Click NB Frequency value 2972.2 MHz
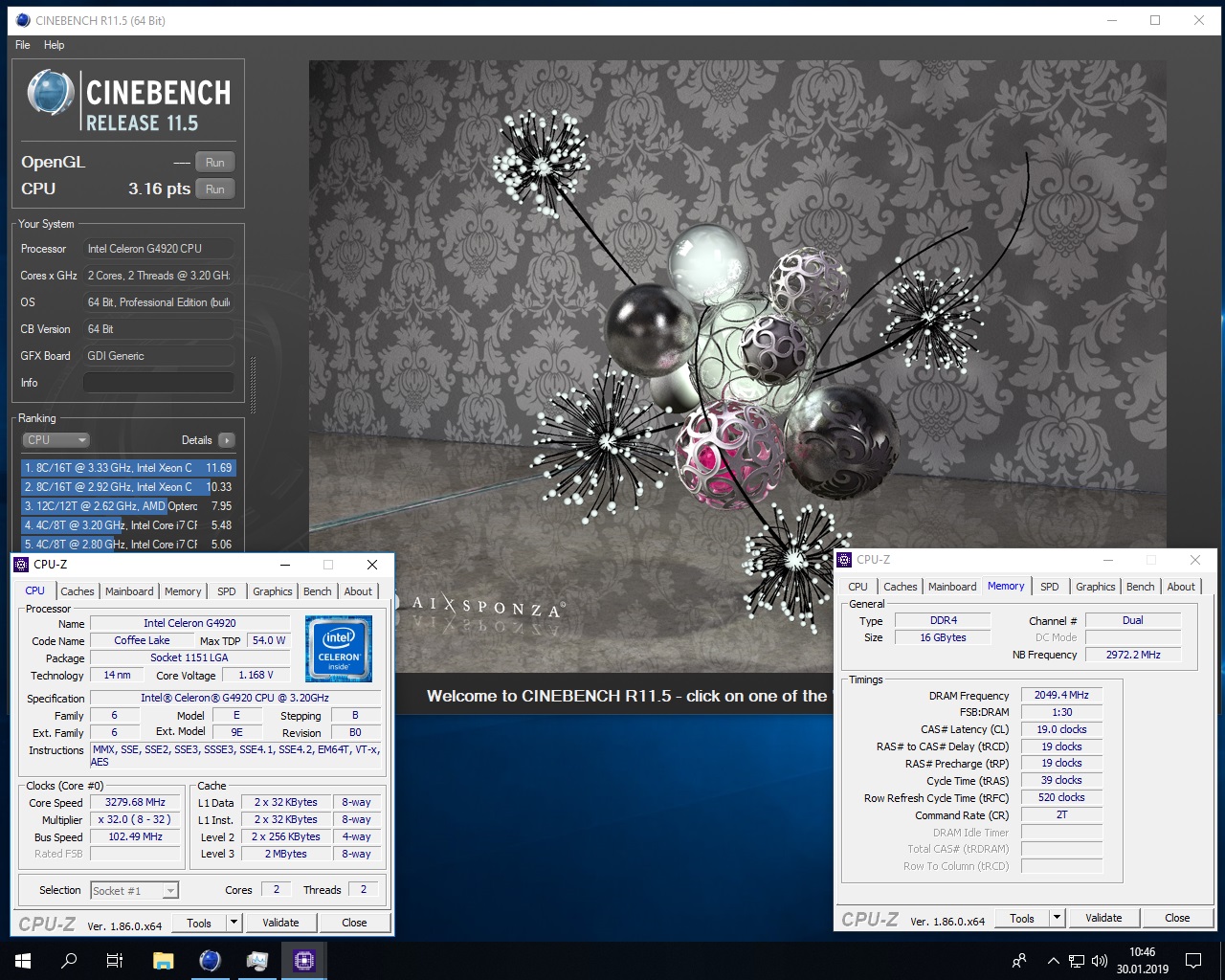Screen dimensions: 1225x980 [1133, 656]
